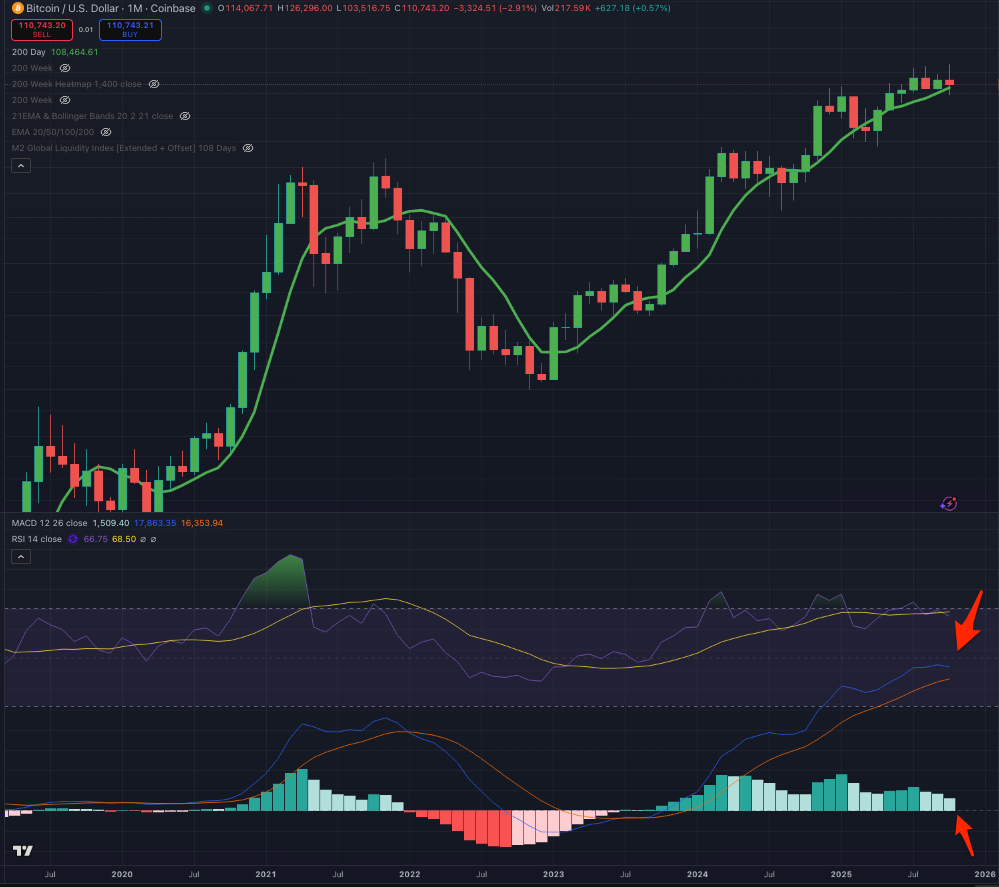The width and height of the screenshot is (999, 887).
Task: Select the 21EMA & Bollinger Bands label
Action: click(x=92, y=116)
